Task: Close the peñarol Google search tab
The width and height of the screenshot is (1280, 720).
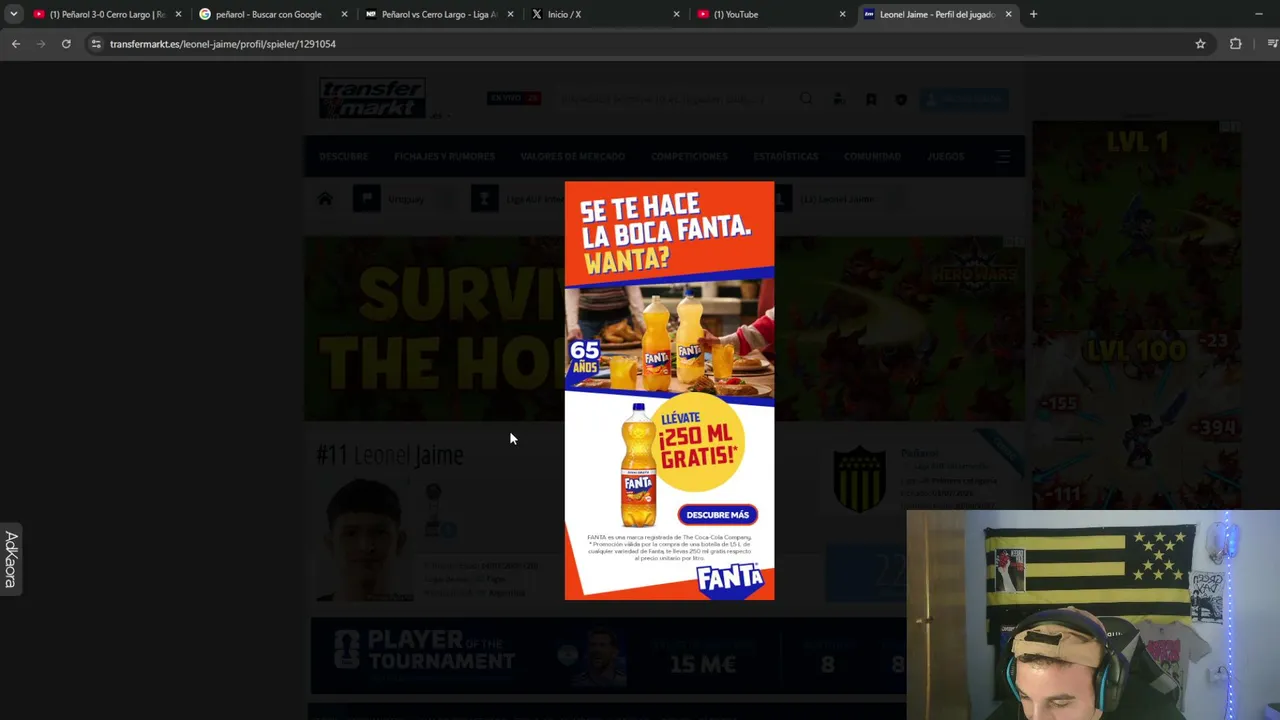Action: point(344,14)
